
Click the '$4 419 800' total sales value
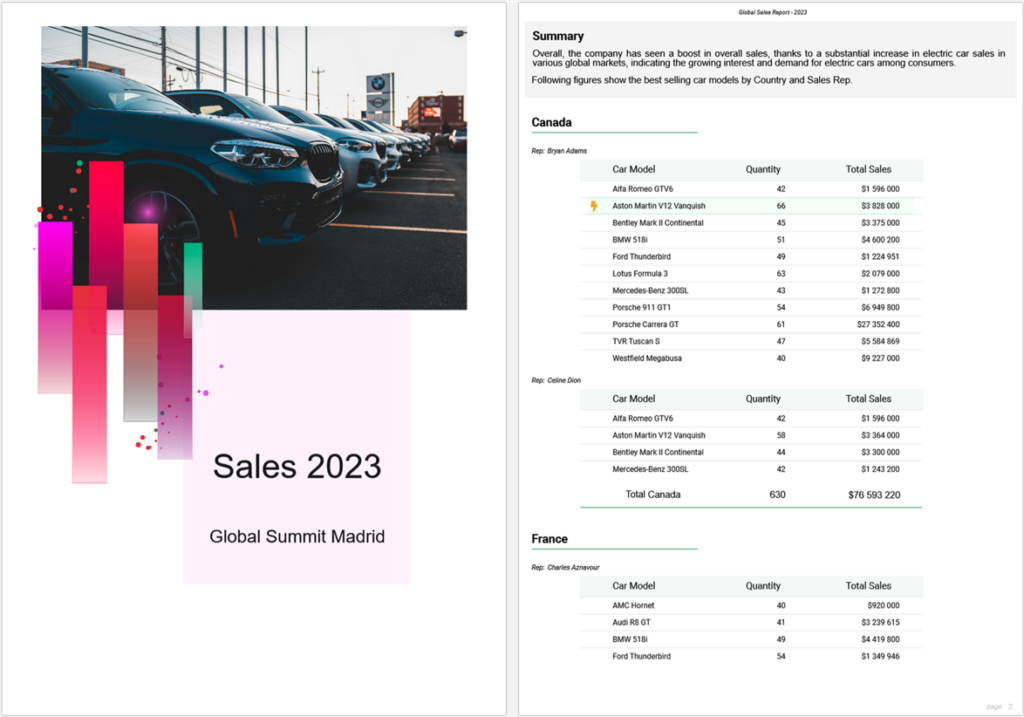click(x=880, y=640)
